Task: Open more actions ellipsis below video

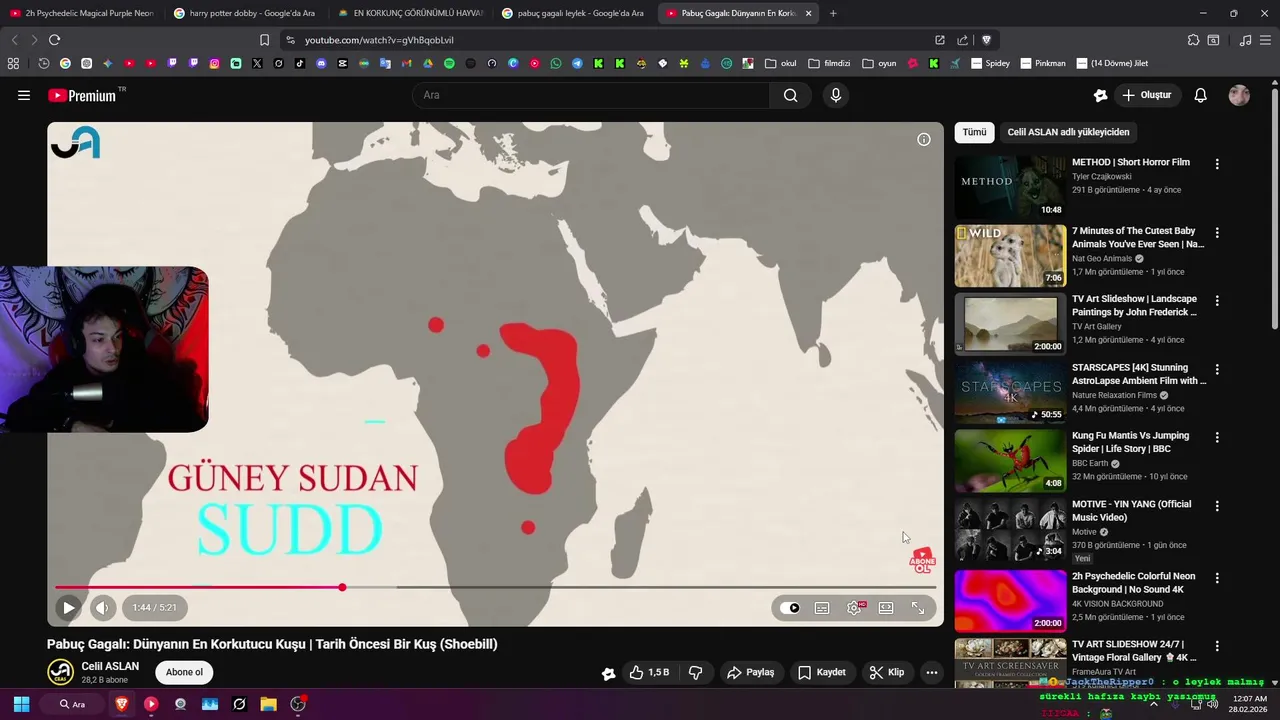Action: (932, 672)
